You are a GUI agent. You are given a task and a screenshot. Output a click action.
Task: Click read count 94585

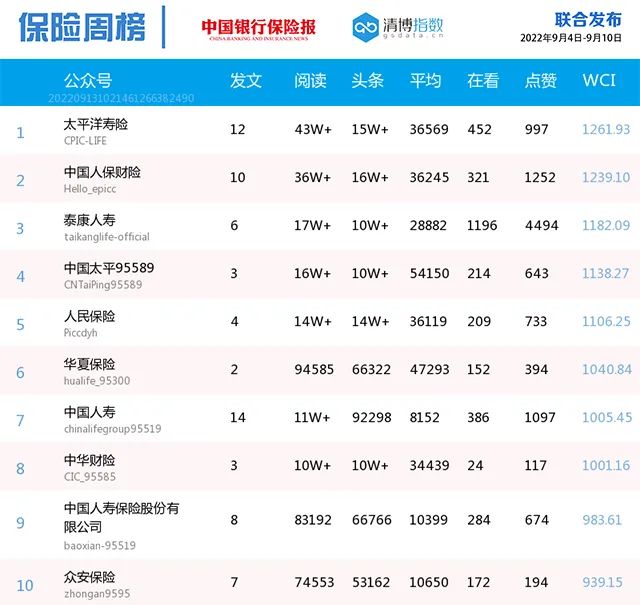pyautogui.click(x=314, y=369)
